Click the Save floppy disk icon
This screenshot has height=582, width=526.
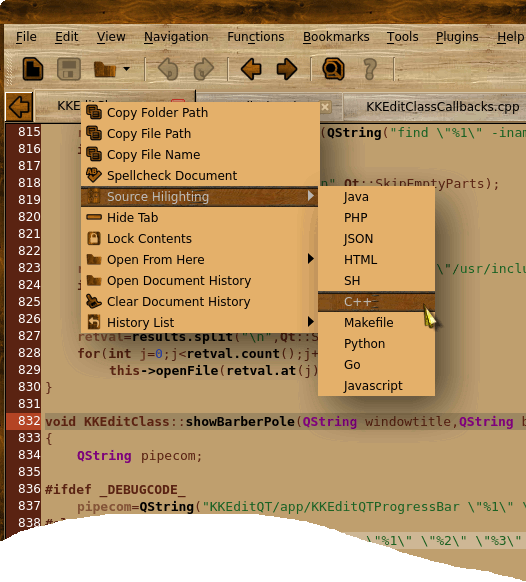[x=69, y=69]
